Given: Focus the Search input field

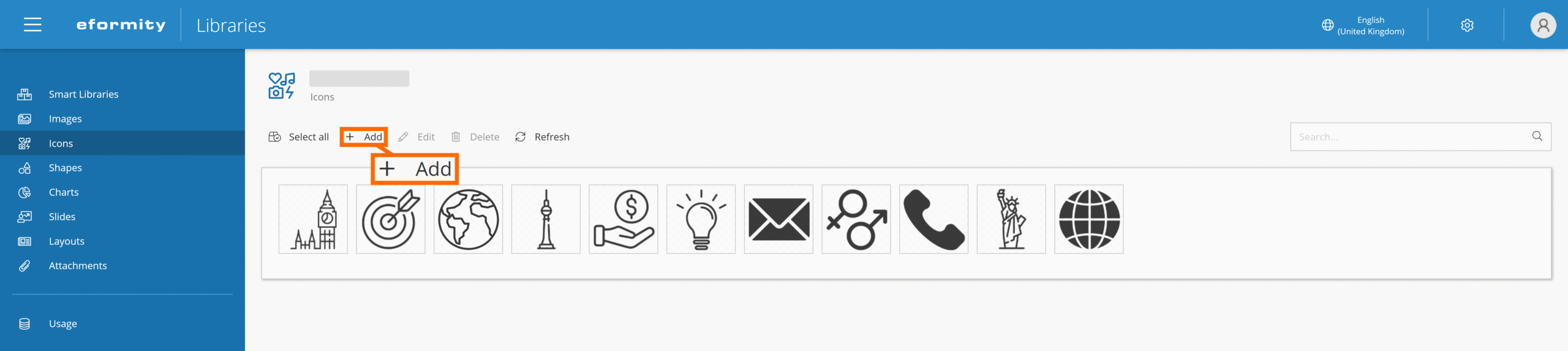Looking at the screenshot, I should (1409, 137).
